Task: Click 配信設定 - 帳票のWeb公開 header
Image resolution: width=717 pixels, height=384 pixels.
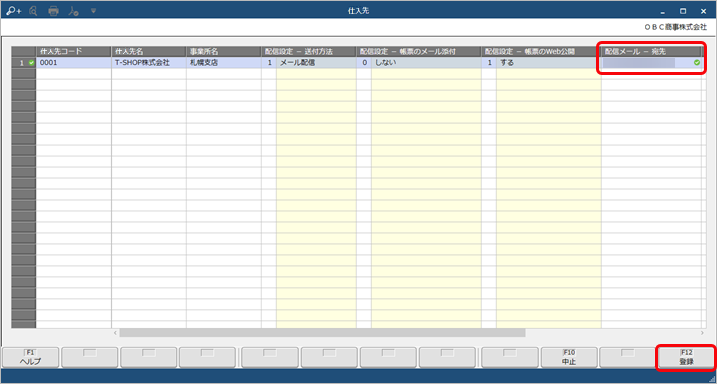Action: point(541,51)
